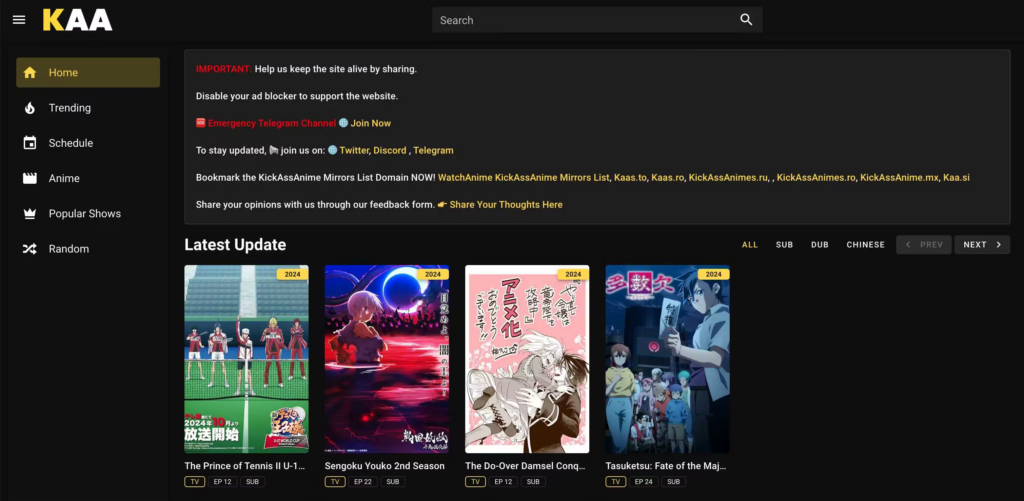Select the CHINESE filter tab
Viewport: 1024px width, 501px height.
865,245
